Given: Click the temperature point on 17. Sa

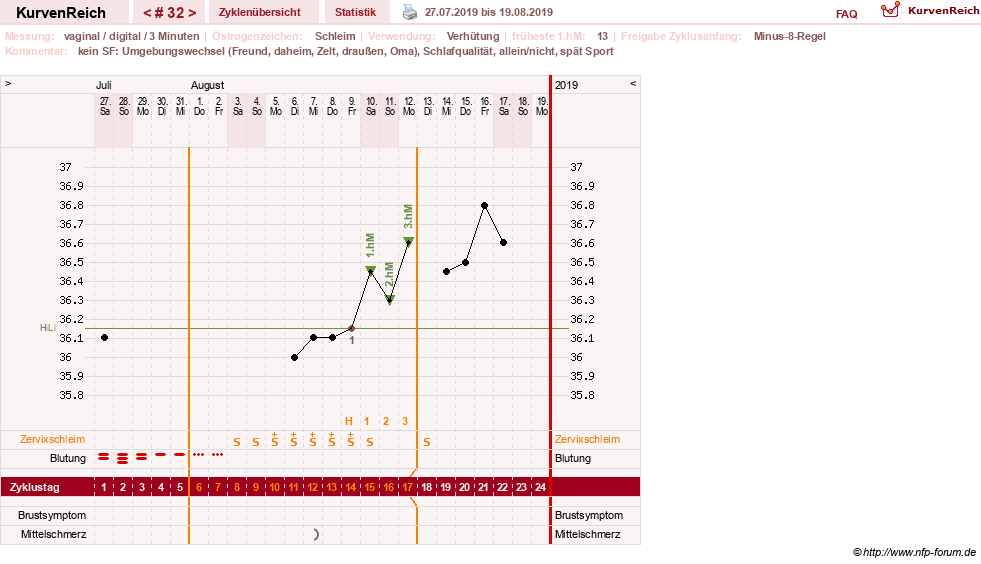Looking at the screenshot, I should [x=504, y=242].
